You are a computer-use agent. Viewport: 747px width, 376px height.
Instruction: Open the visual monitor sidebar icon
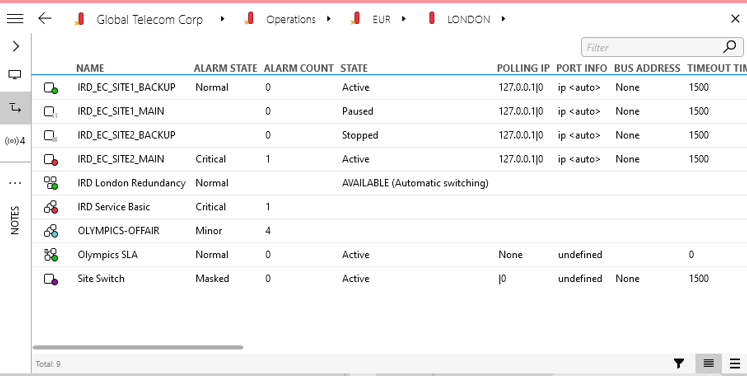point(15,75)
